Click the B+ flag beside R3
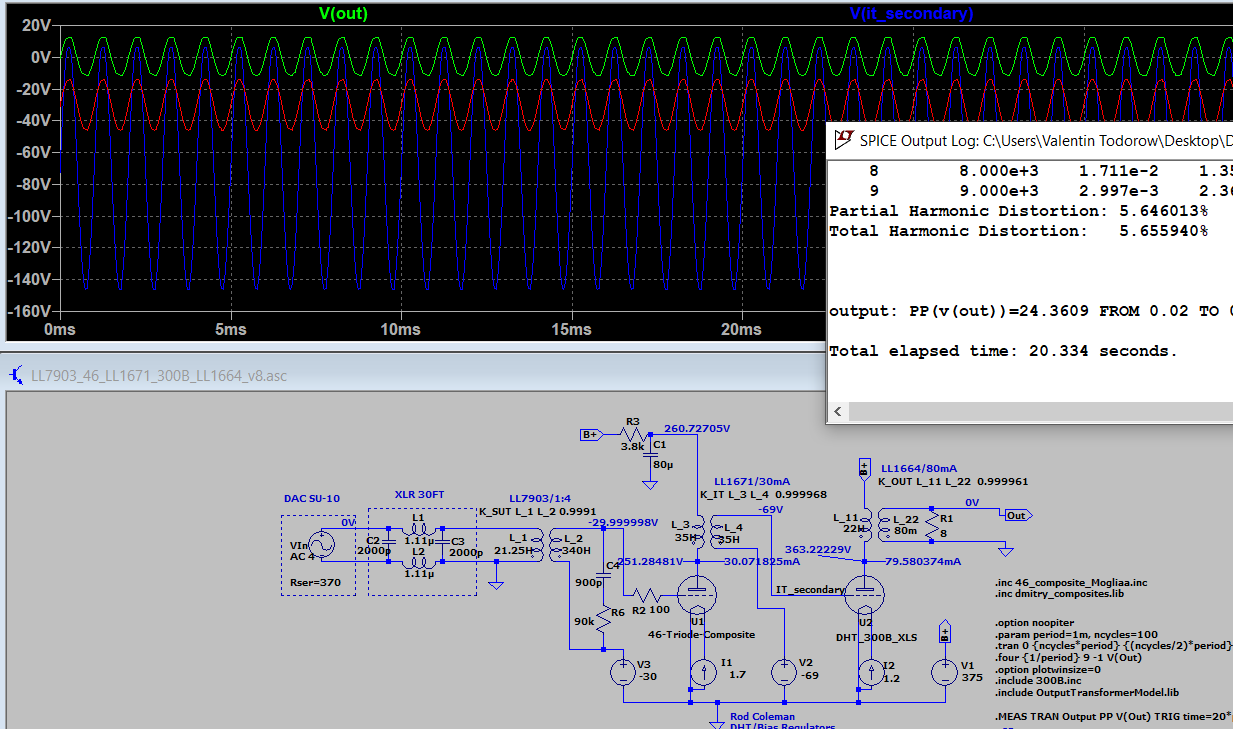The image size is (1233, 729). pos(590,435)
